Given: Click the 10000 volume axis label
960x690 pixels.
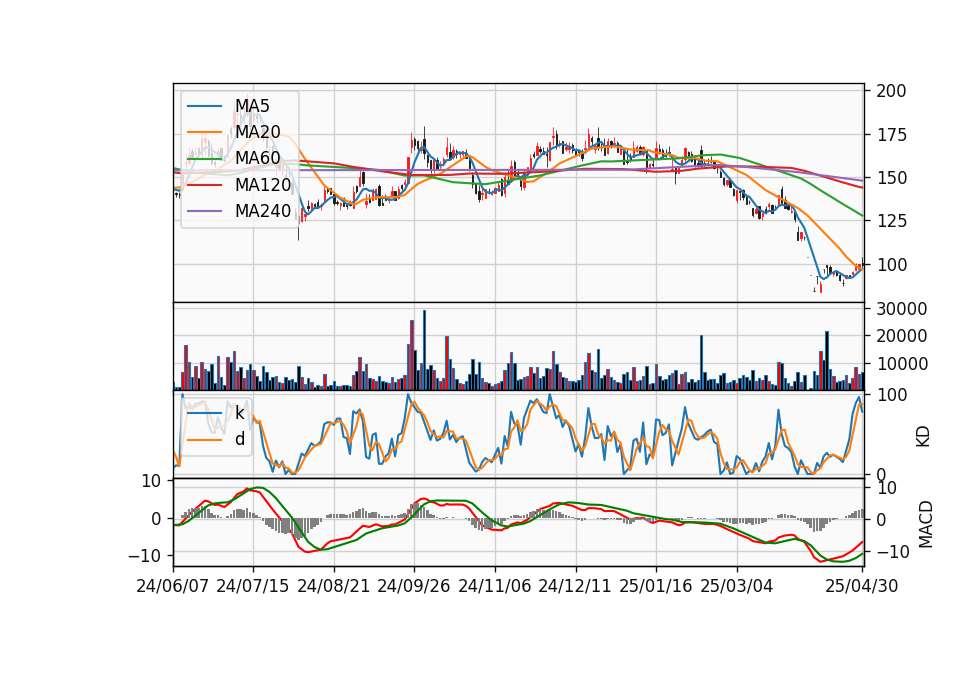Looking at the screenshot, I should click(x=901, y=364).
